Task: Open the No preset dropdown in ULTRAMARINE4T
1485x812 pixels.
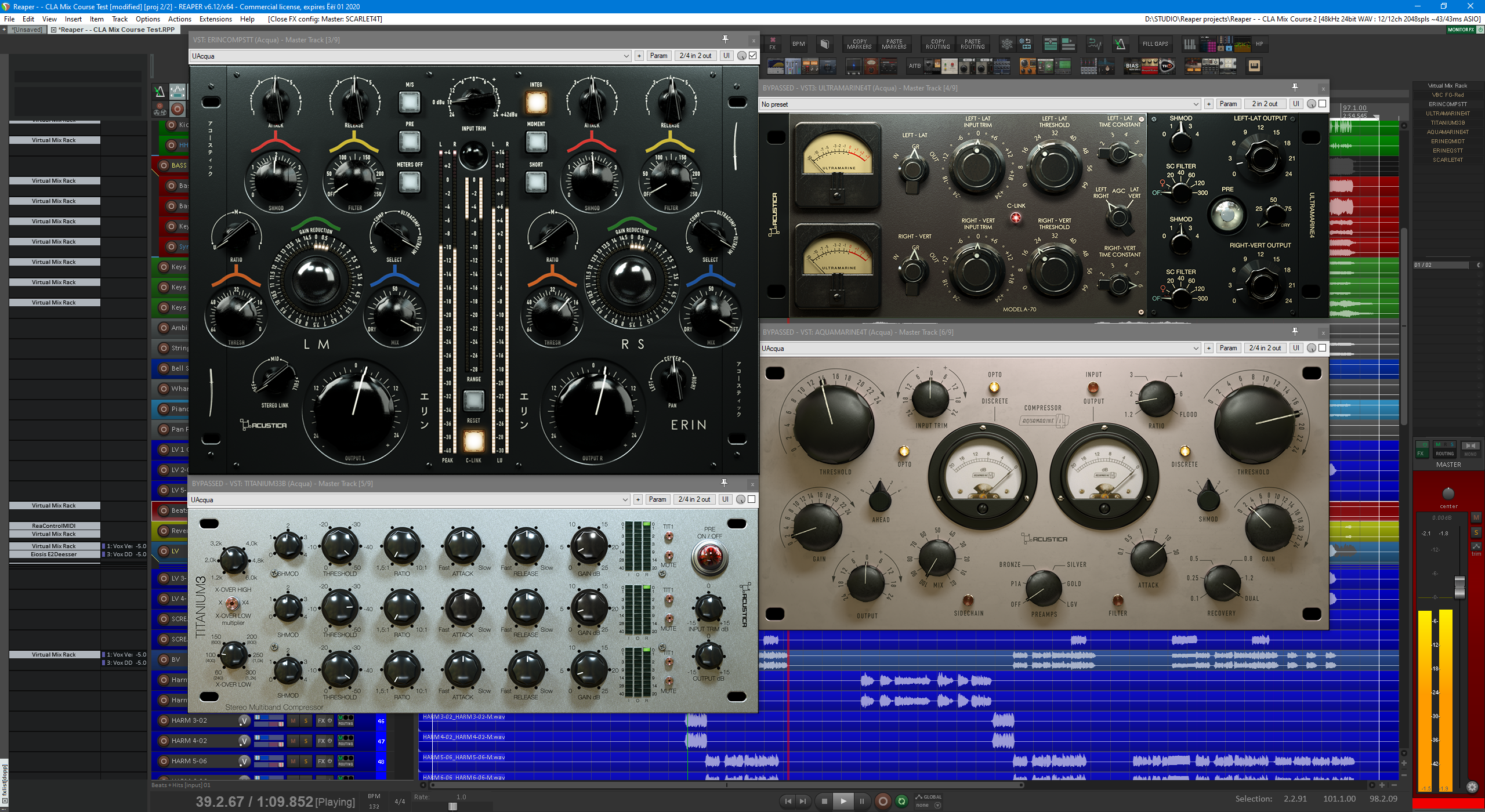Action: point(1196,104)
